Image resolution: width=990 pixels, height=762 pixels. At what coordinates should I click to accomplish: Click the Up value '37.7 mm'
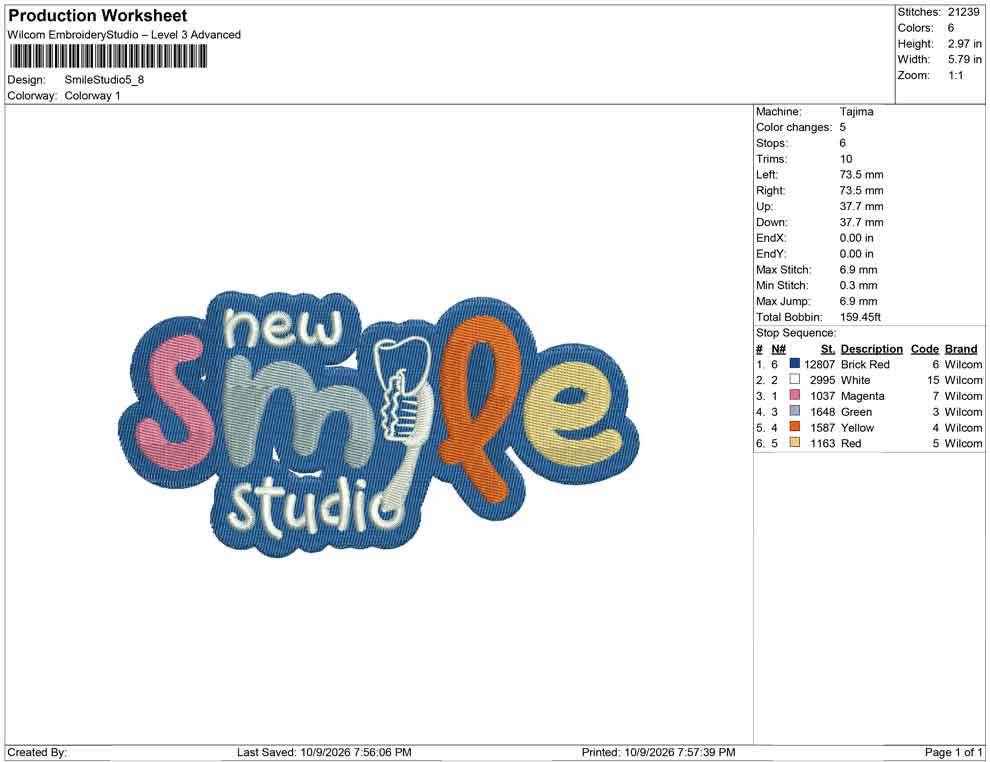861,206
